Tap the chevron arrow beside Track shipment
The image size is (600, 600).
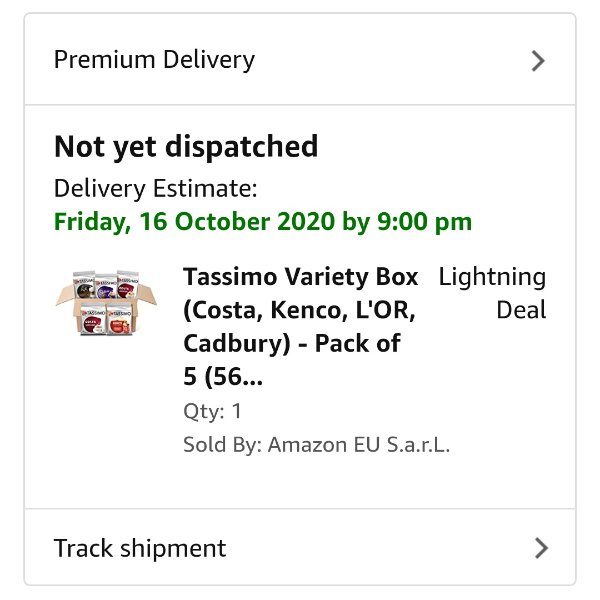(541, 548)
